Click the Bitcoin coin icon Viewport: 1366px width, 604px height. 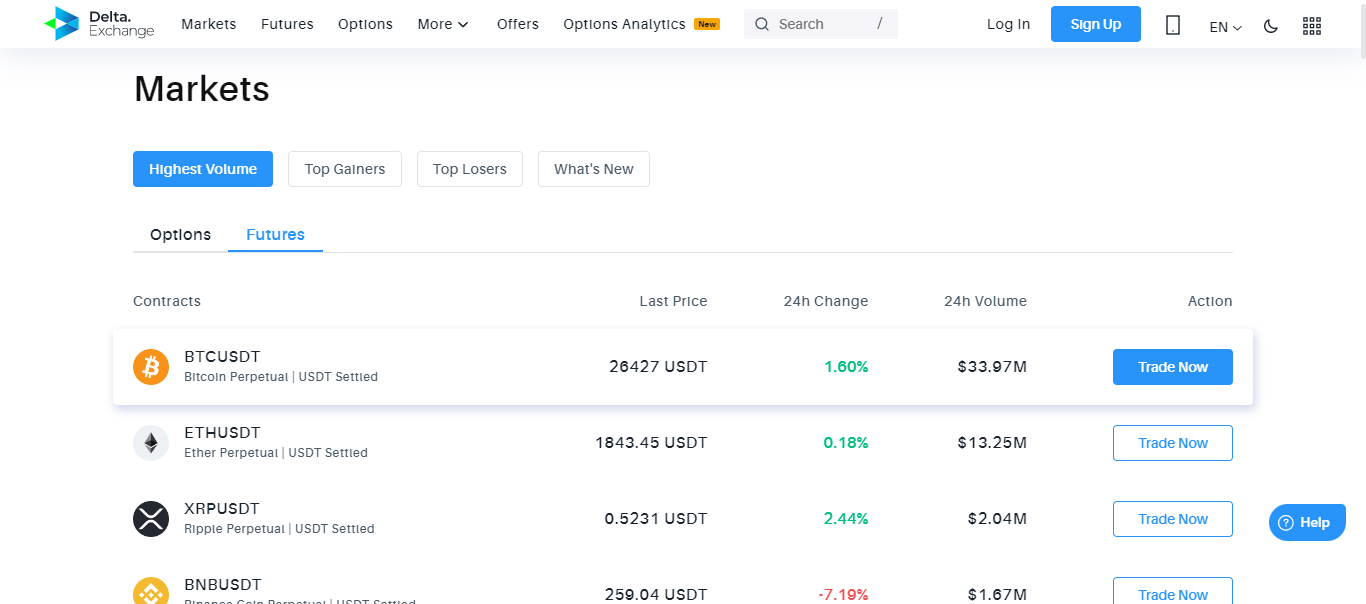tap(151, 367)
